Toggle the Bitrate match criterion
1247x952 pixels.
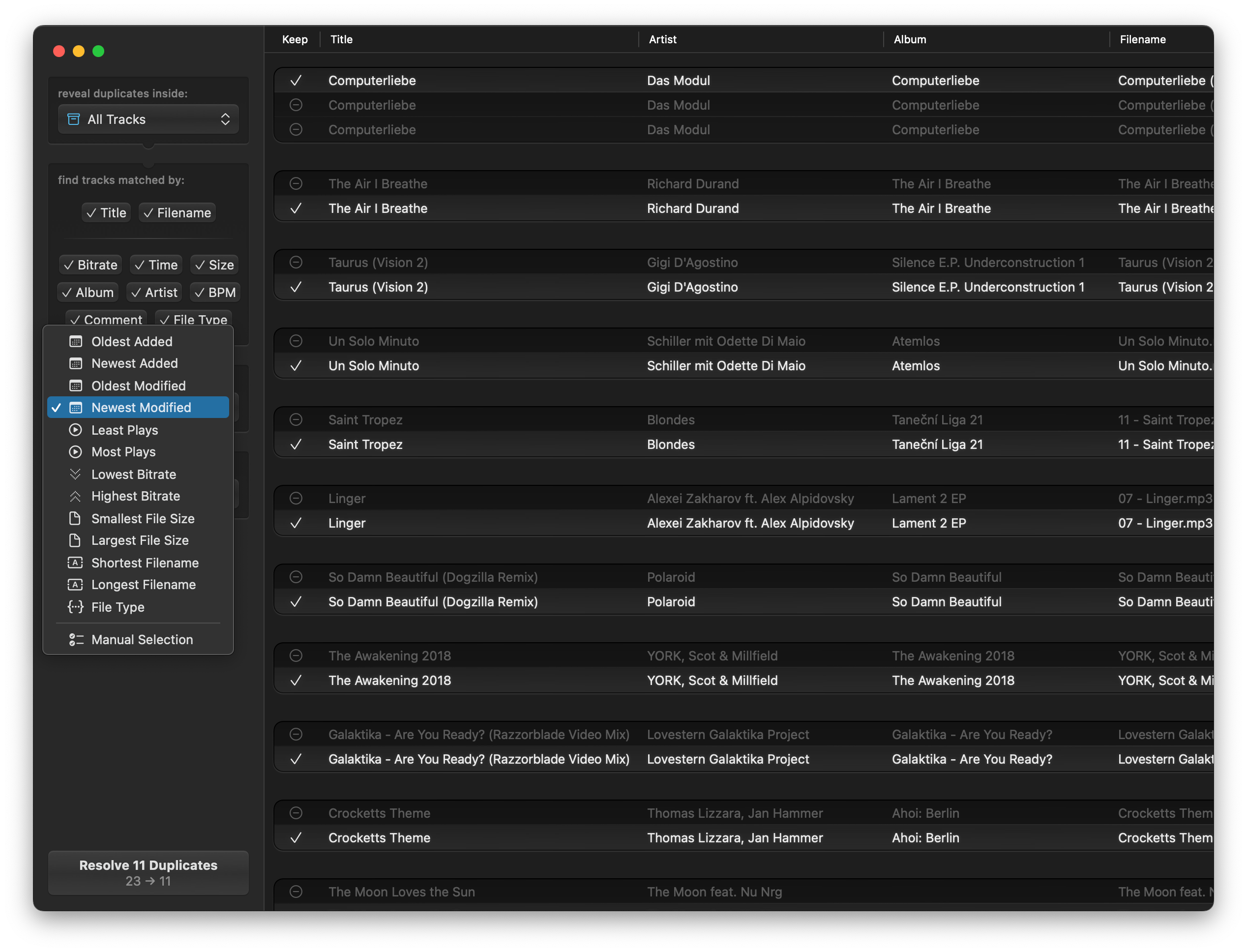tap(90, 265)
